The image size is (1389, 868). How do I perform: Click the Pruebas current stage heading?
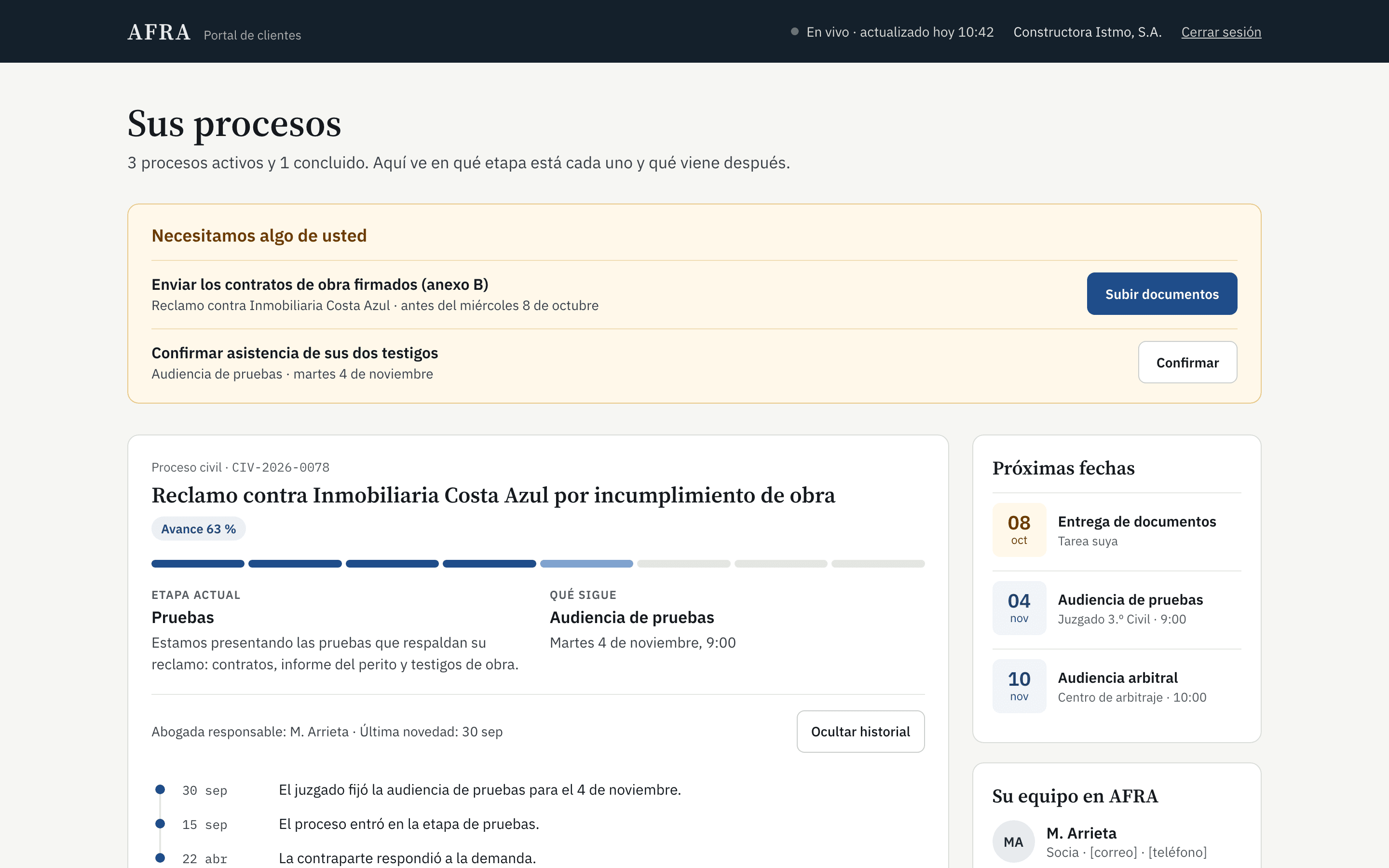[x=182, y=617]
